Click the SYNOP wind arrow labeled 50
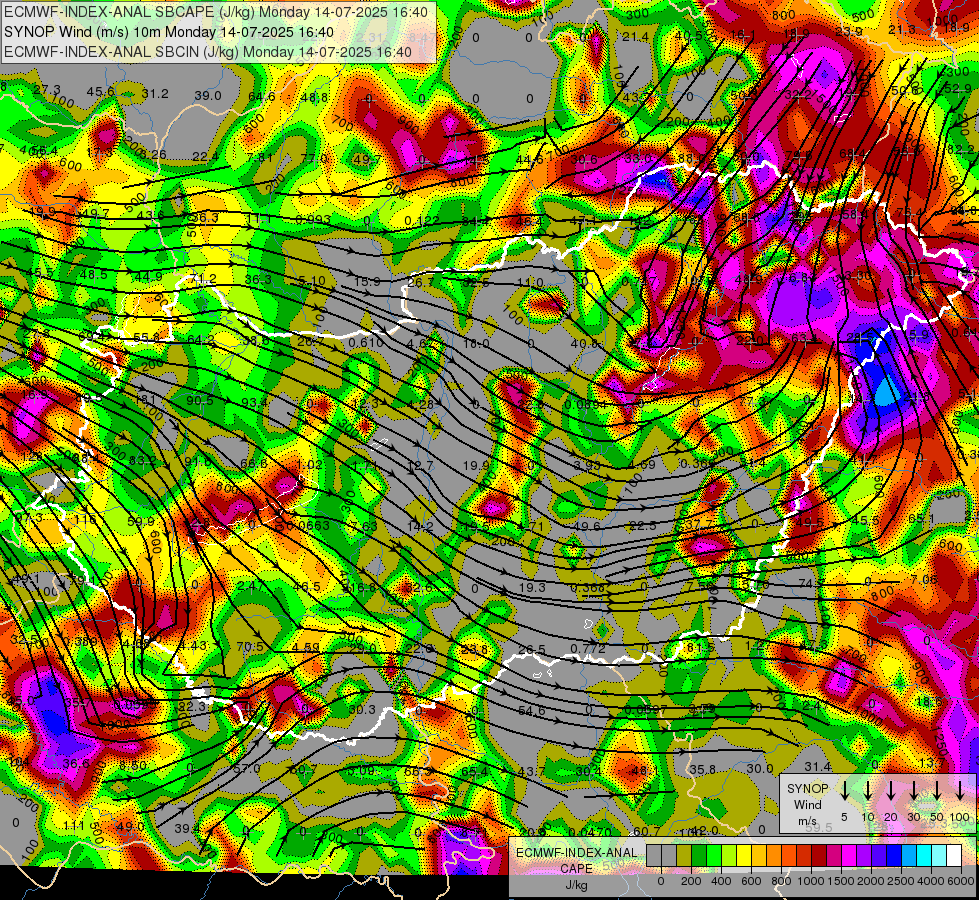Viewport: 979px width, 900px height. click(x=937, y=790)
